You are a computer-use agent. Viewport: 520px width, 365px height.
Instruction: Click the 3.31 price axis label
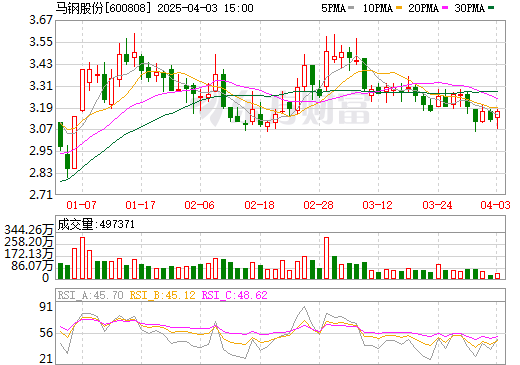click(x=41, y=86)
